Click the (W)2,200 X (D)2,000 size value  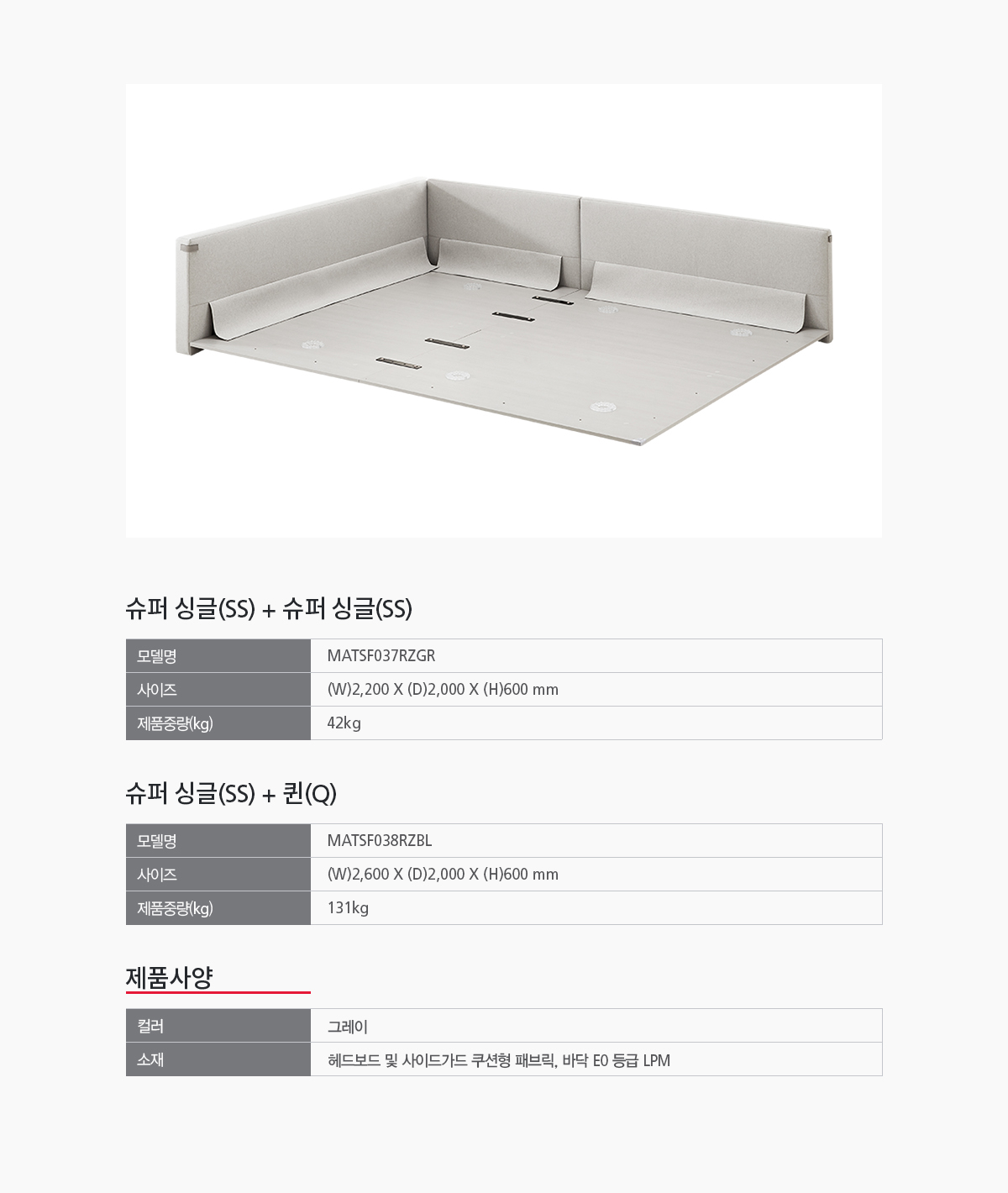click(443, 690)
